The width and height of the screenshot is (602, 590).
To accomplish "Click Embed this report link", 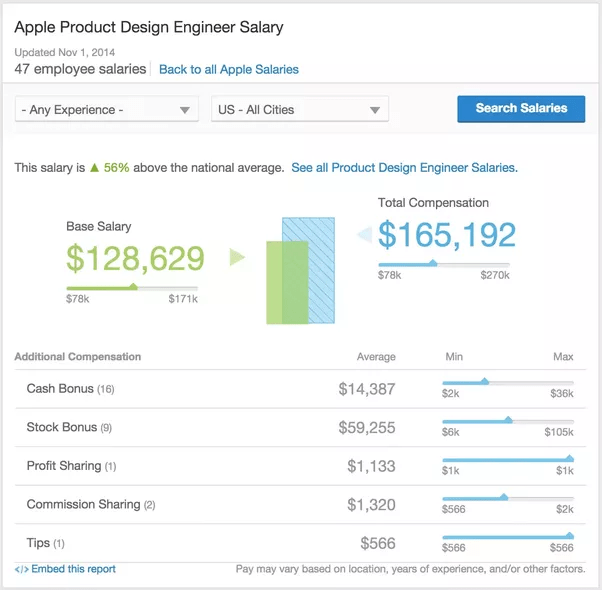I will pyautogui.click(x=73, y=569).
